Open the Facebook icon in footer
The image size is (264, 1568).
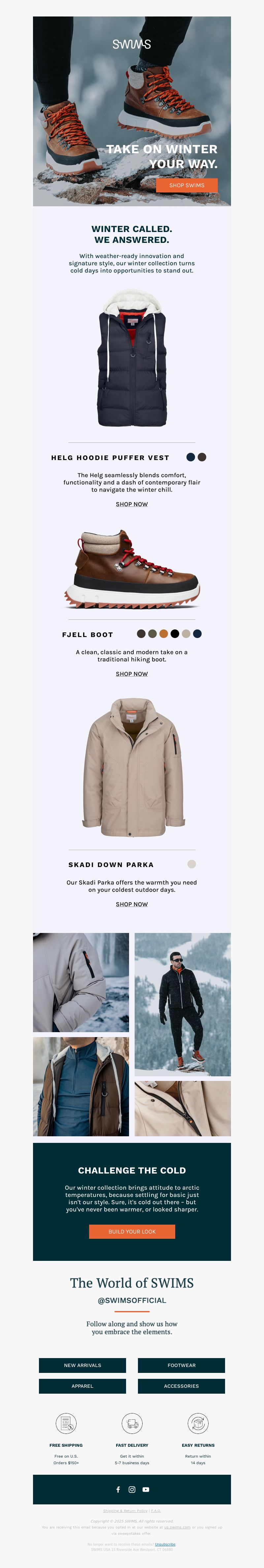click(118, 1490)
